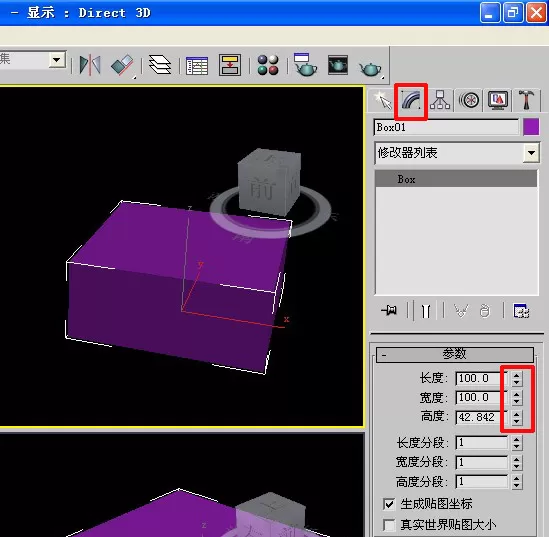Click the Quick Render teapot icon

point(370,68)
